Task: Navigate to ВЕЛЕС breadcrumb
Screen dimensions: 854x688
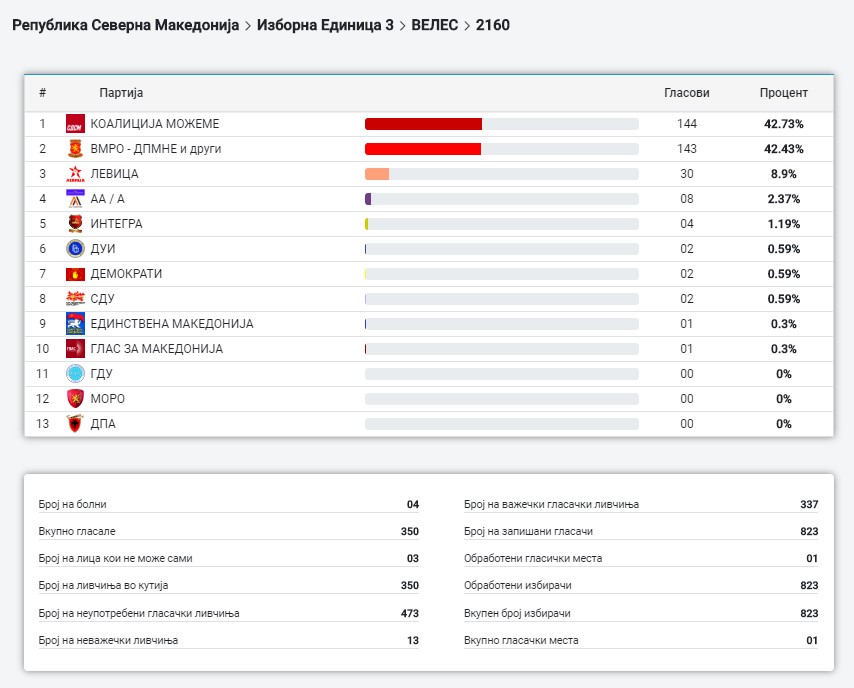Action: tap(433, 24)
